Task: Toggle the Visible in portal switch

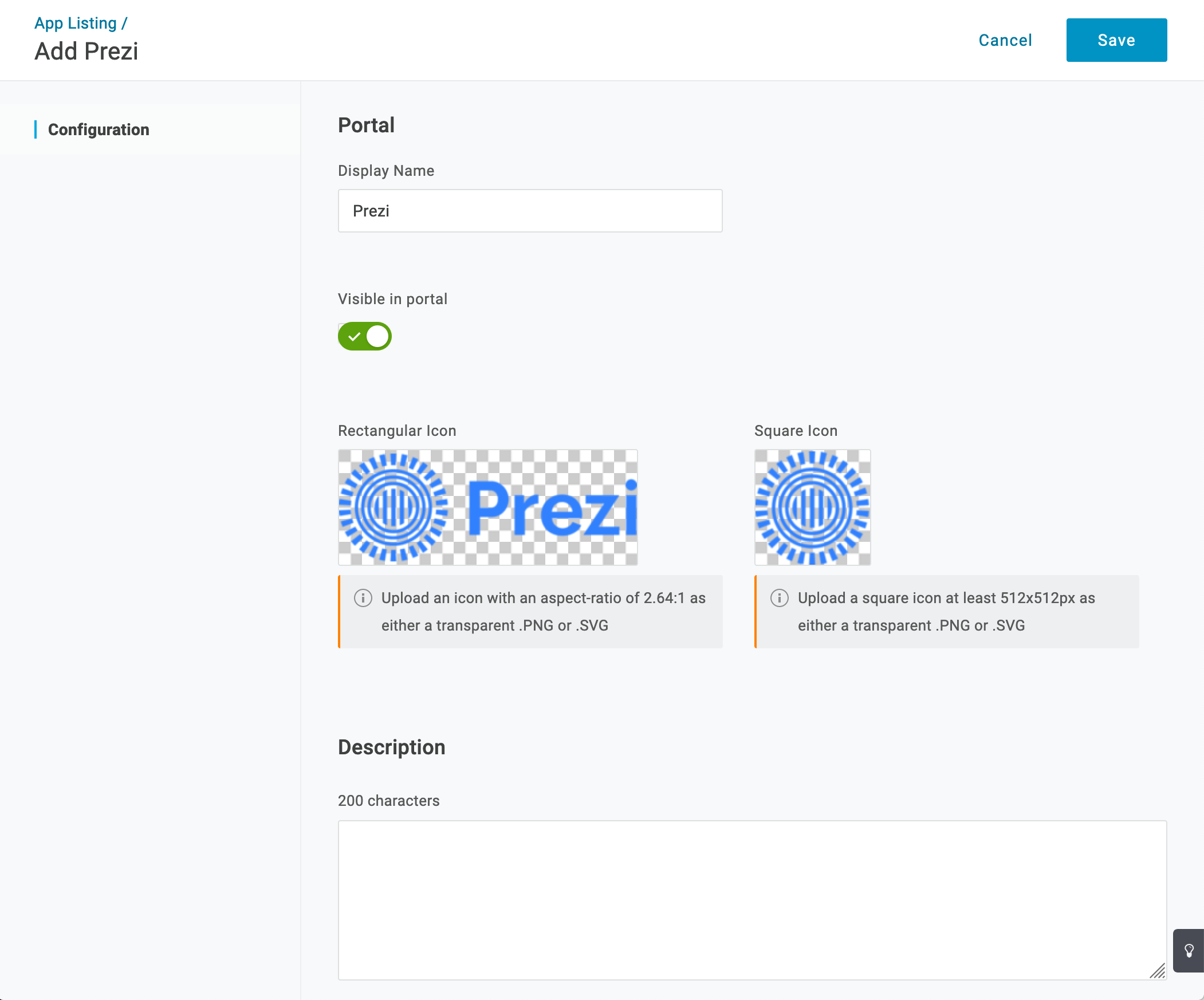Action: [365, 337]
